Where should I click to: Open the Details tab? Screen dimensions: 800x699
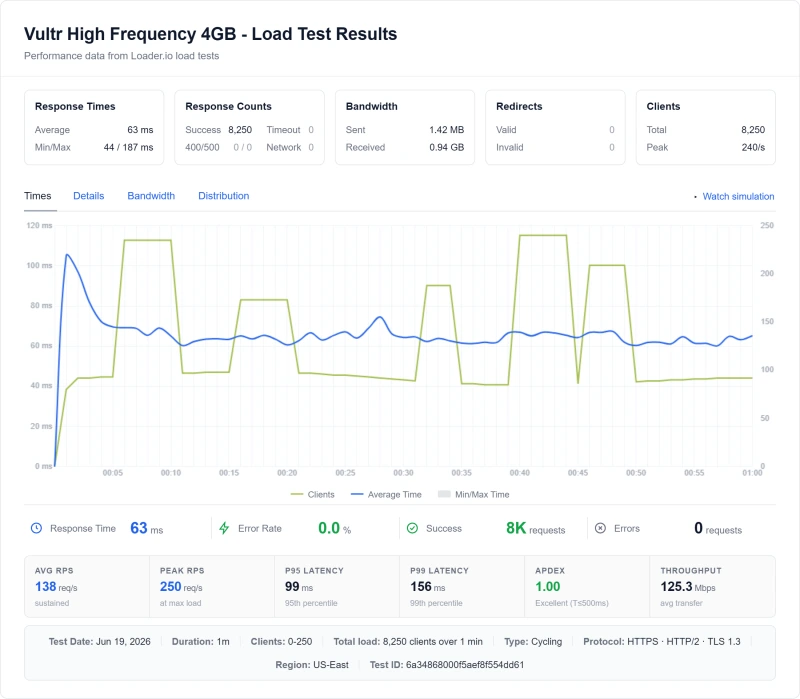(89, 196)
